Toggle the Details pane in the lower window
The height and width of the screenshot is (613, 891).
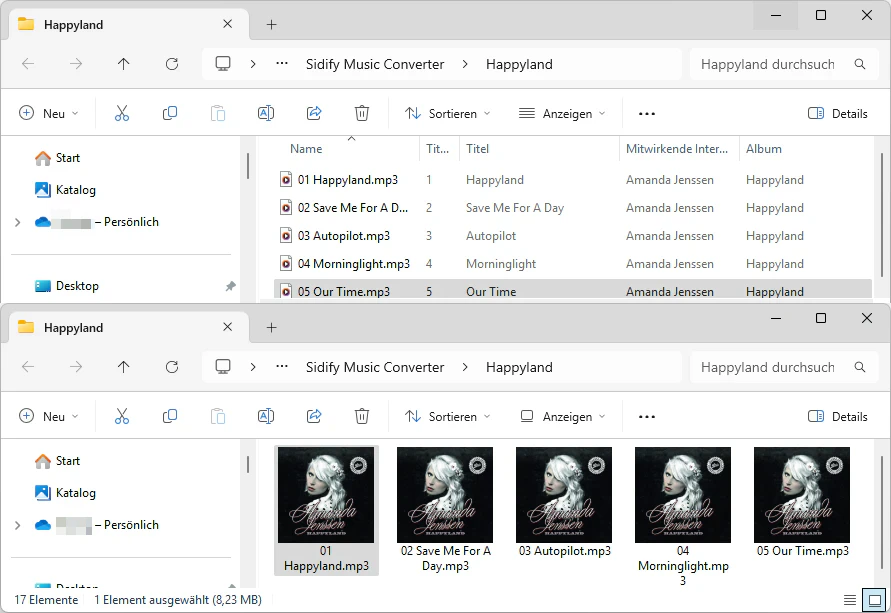click(838, 416)
